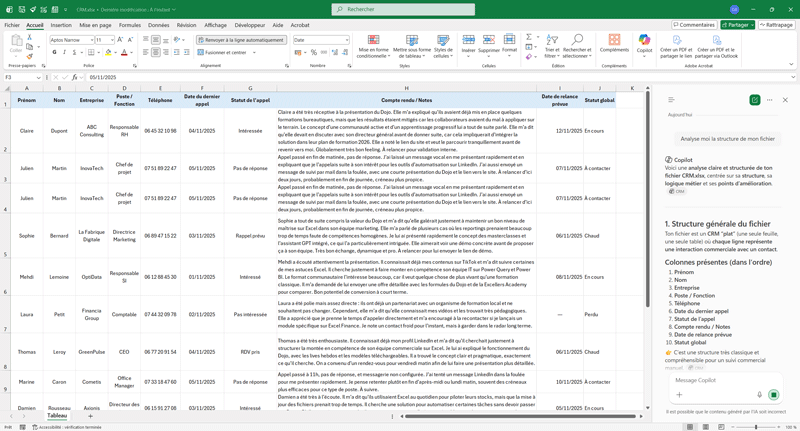Toggle Renvoyer à la ligne automatiquement
This screenshot has height=431, width=800.
tap(241, 40)
